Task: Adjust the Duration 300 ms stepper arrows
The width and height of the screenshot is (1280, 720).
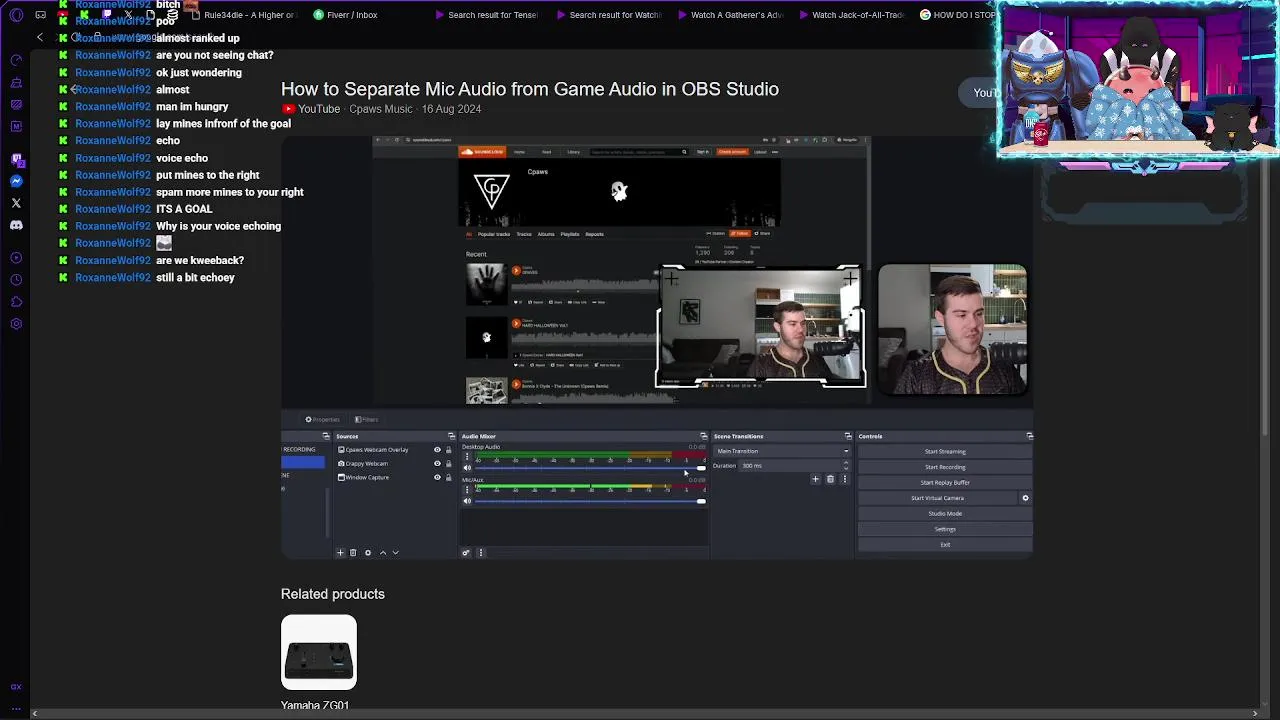Action: click(846, 466)
